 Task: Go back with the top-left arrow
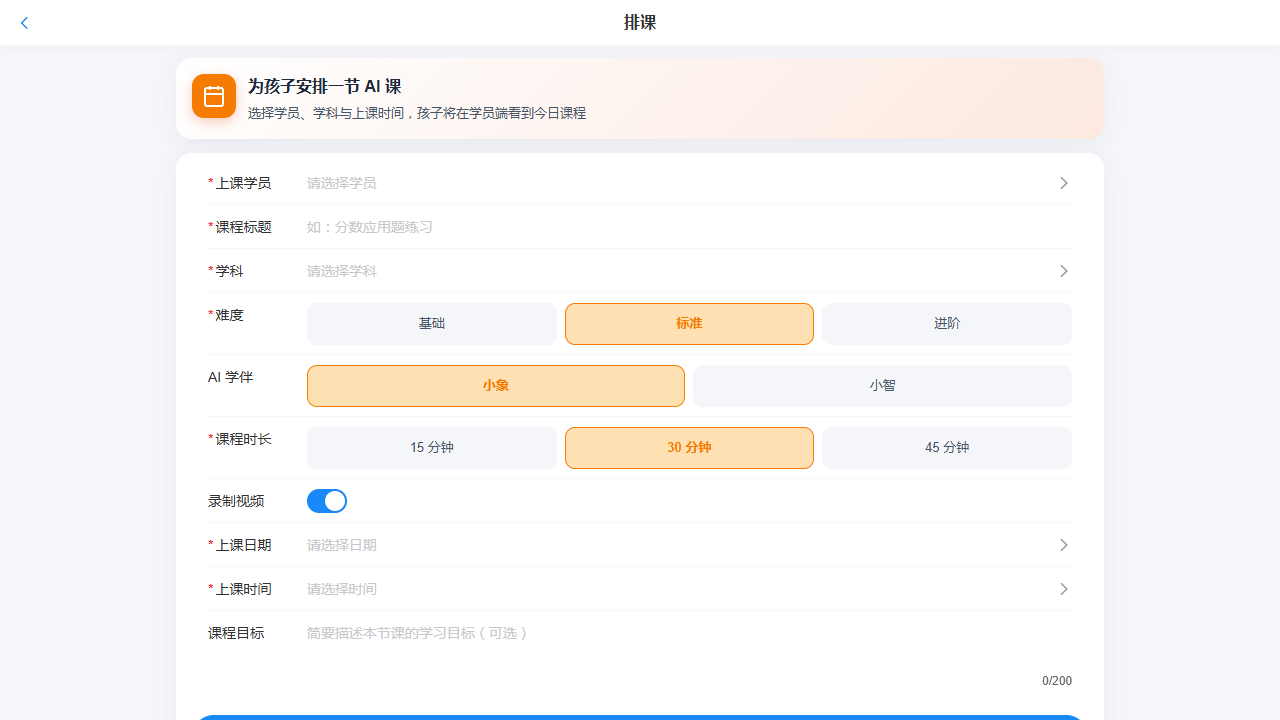pos(25,23)
